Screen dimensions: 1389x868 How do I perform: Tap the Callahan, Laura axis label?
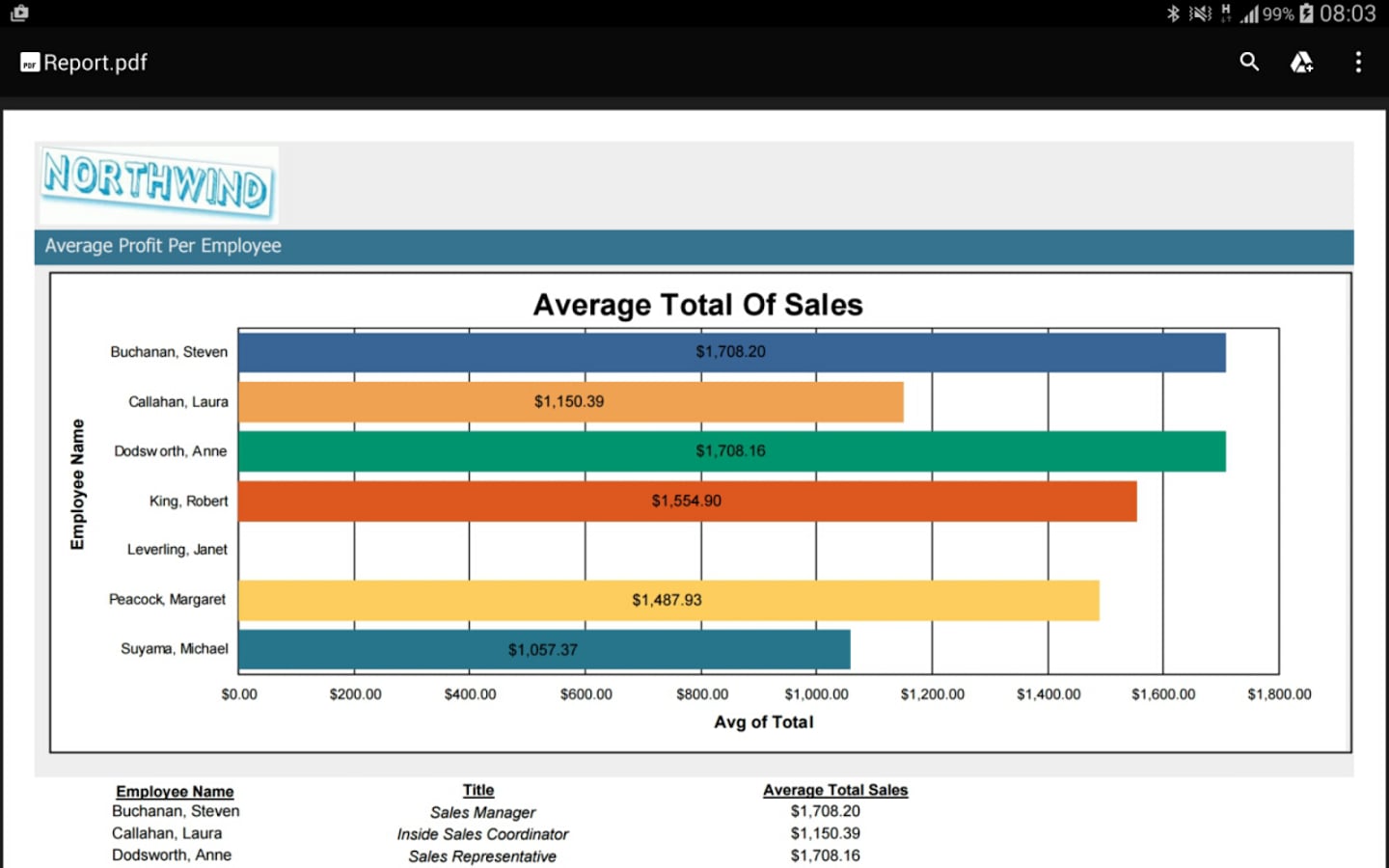178,402
